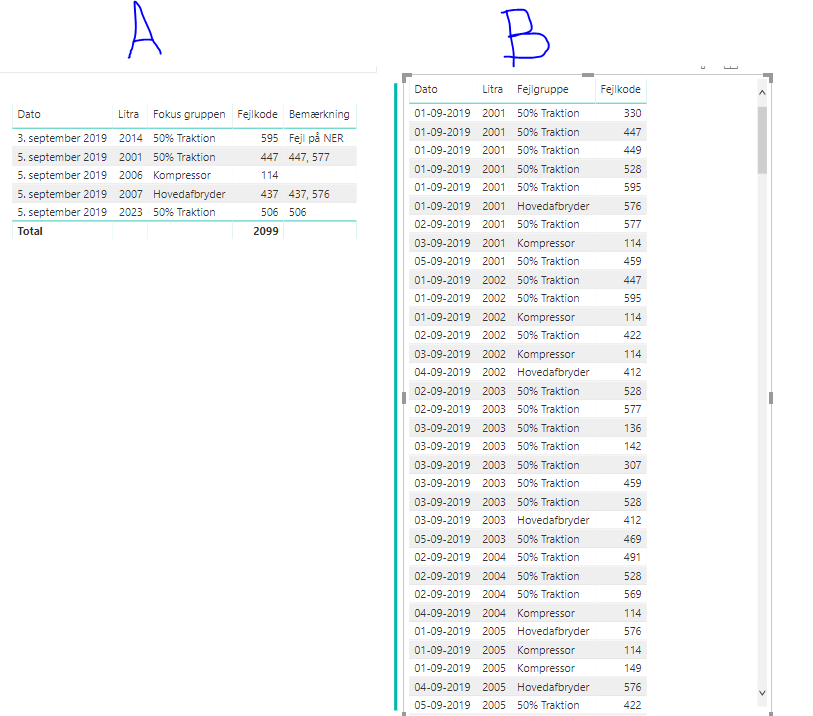Click Fokus gruppen column header in table A
813x716 pixels.
(189, 114)
